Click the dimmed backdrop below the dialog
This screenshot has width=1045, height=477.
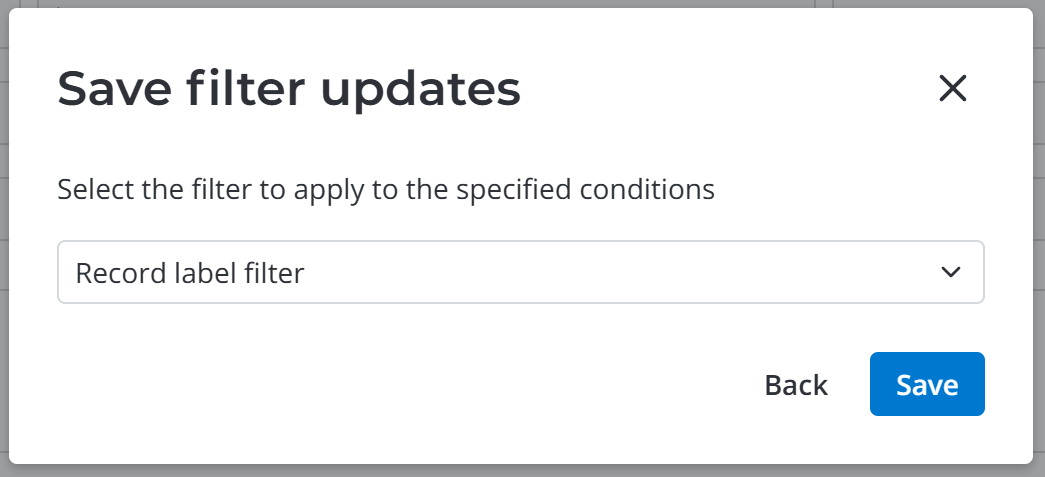(520, 471)
